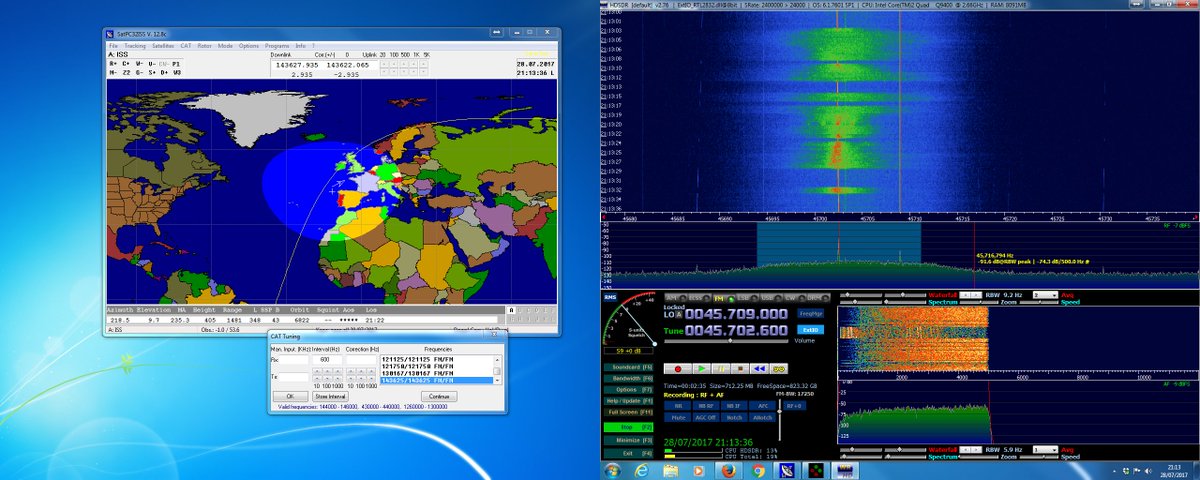Click Continue in the CAT Tuning dialog
The width and height of the screenshot is (1200, 480).
click(x=439, y=396)
